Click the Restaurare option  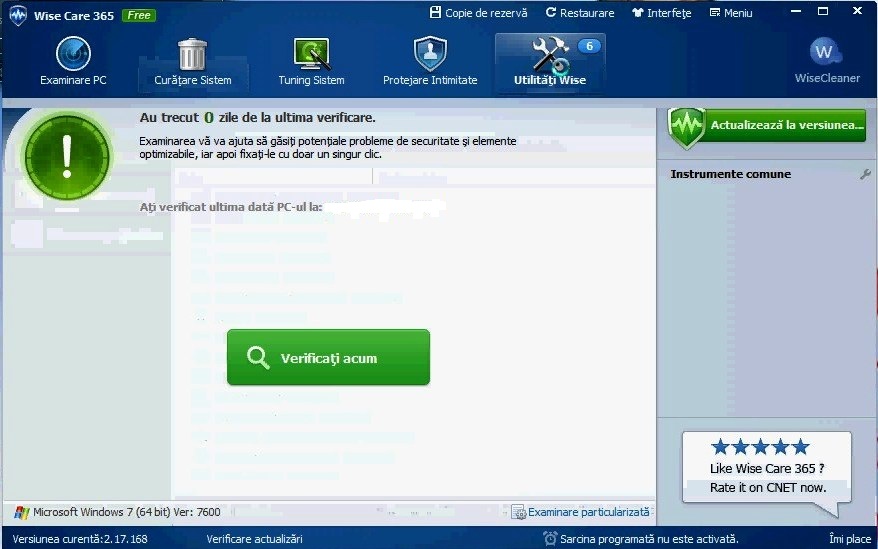(580, 13)
